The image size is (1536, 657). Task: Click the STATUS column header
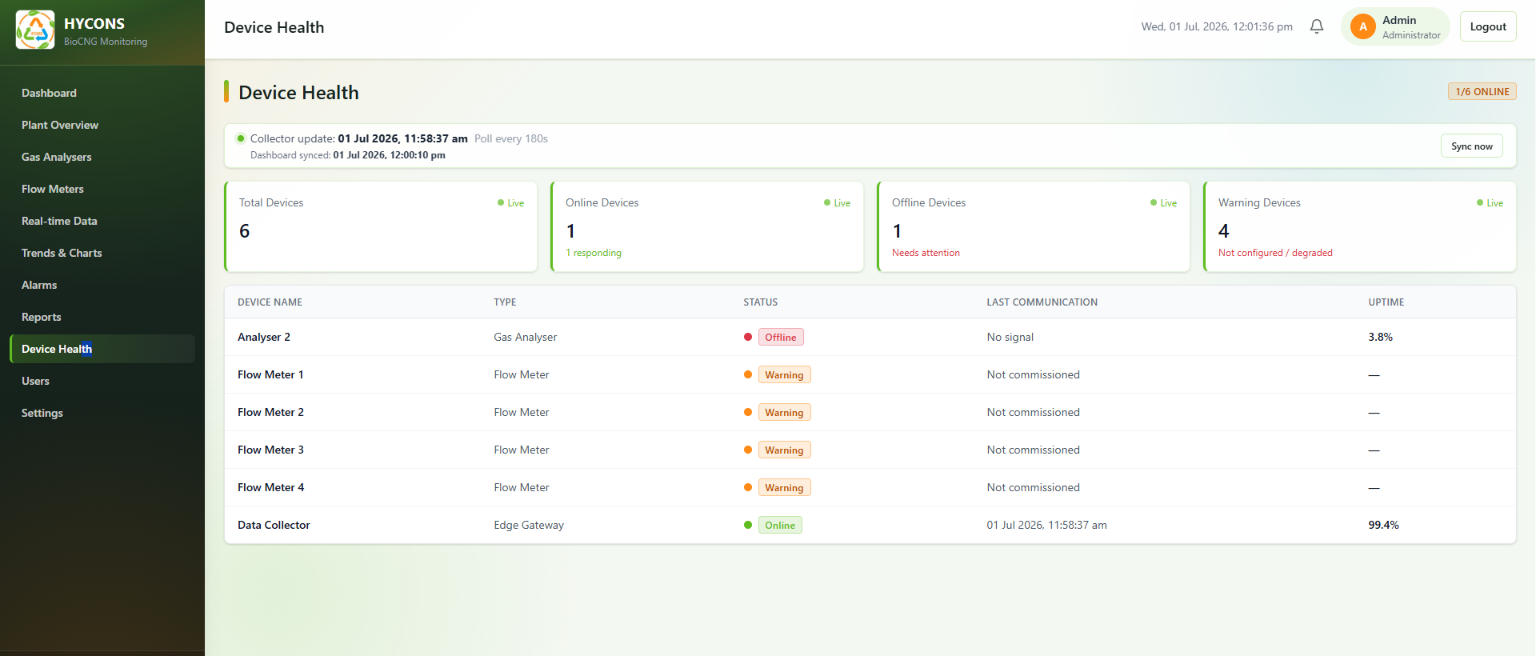click(x=760, y=302)
